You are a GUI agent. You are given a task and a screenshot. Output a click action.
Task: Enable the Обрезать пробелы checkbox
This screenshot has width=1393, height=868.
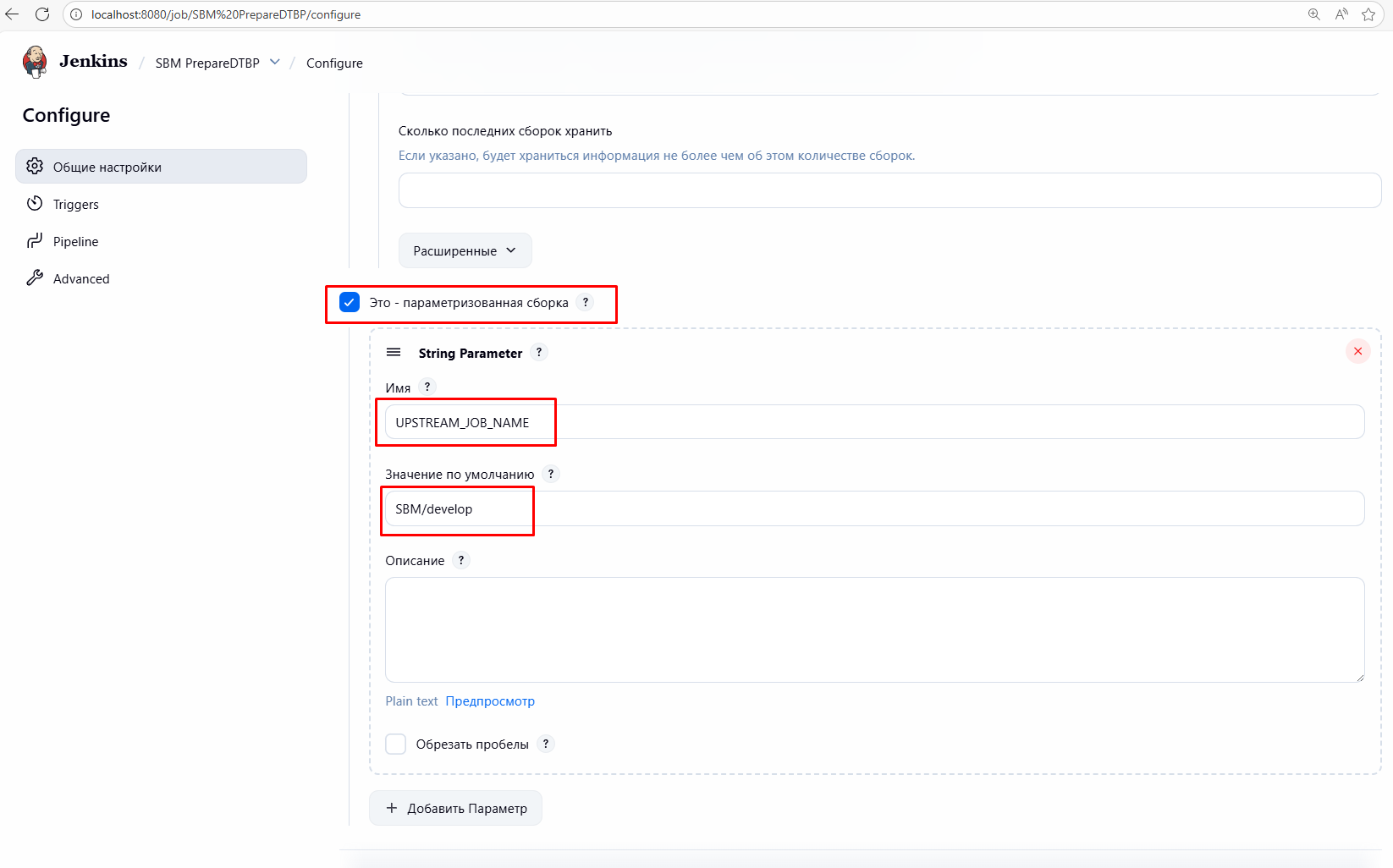(396, 744)
